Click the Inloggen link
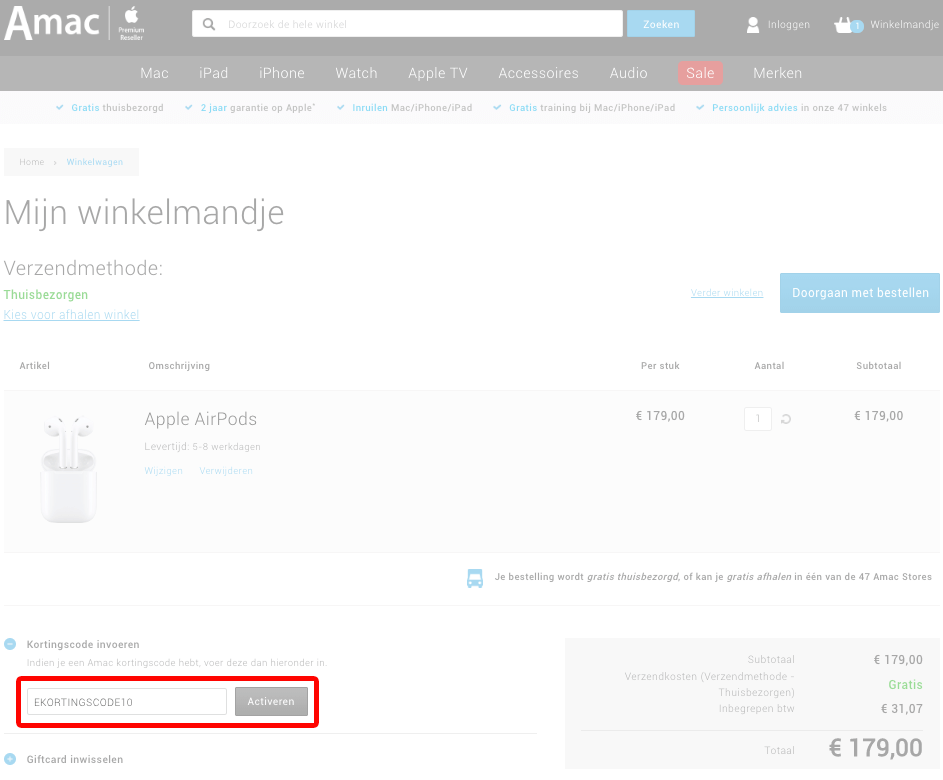This screenshot has height=780, width=943. [x=788, y=25]
